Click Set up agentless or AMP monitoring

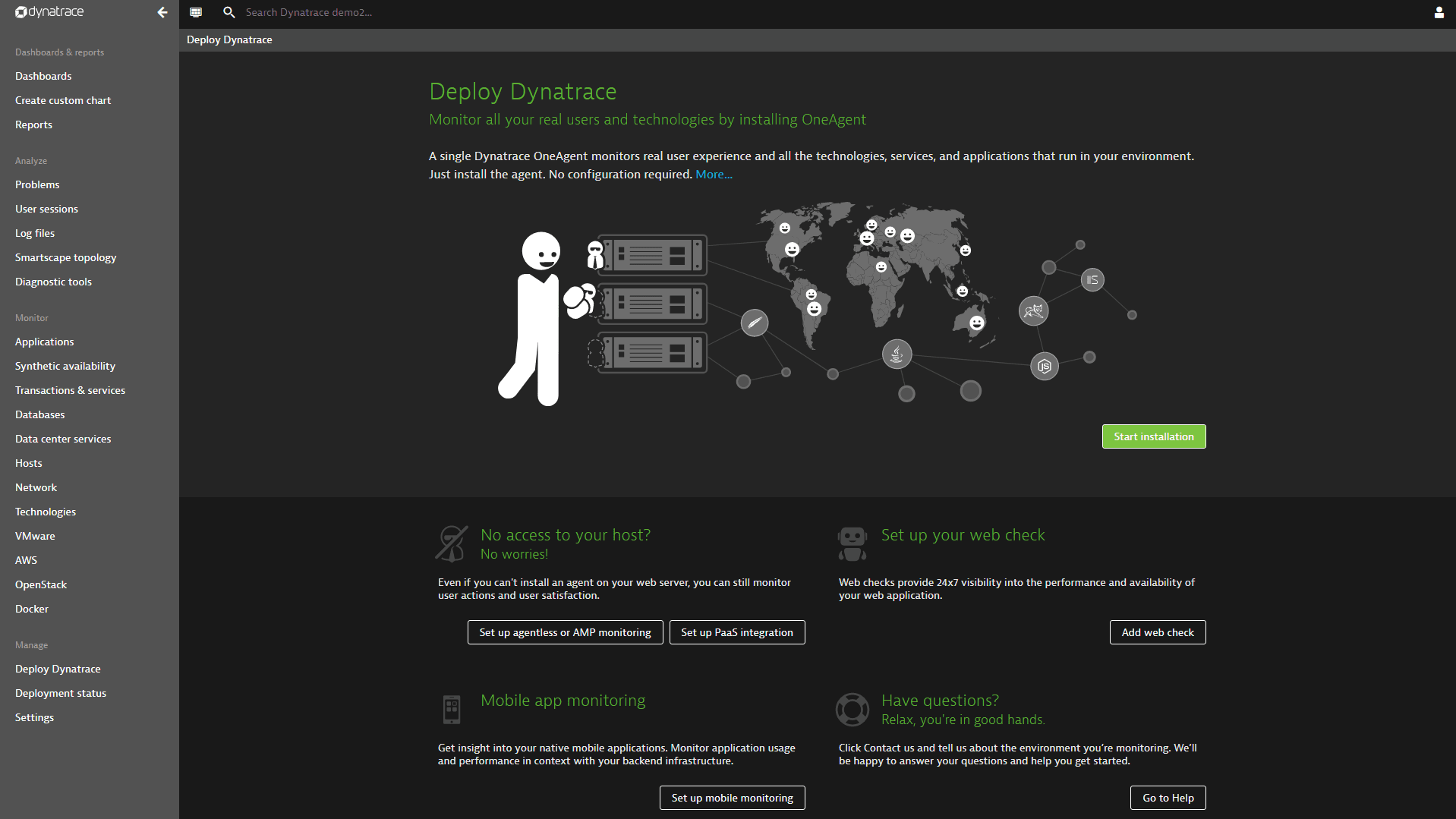[x=565, y=632]
